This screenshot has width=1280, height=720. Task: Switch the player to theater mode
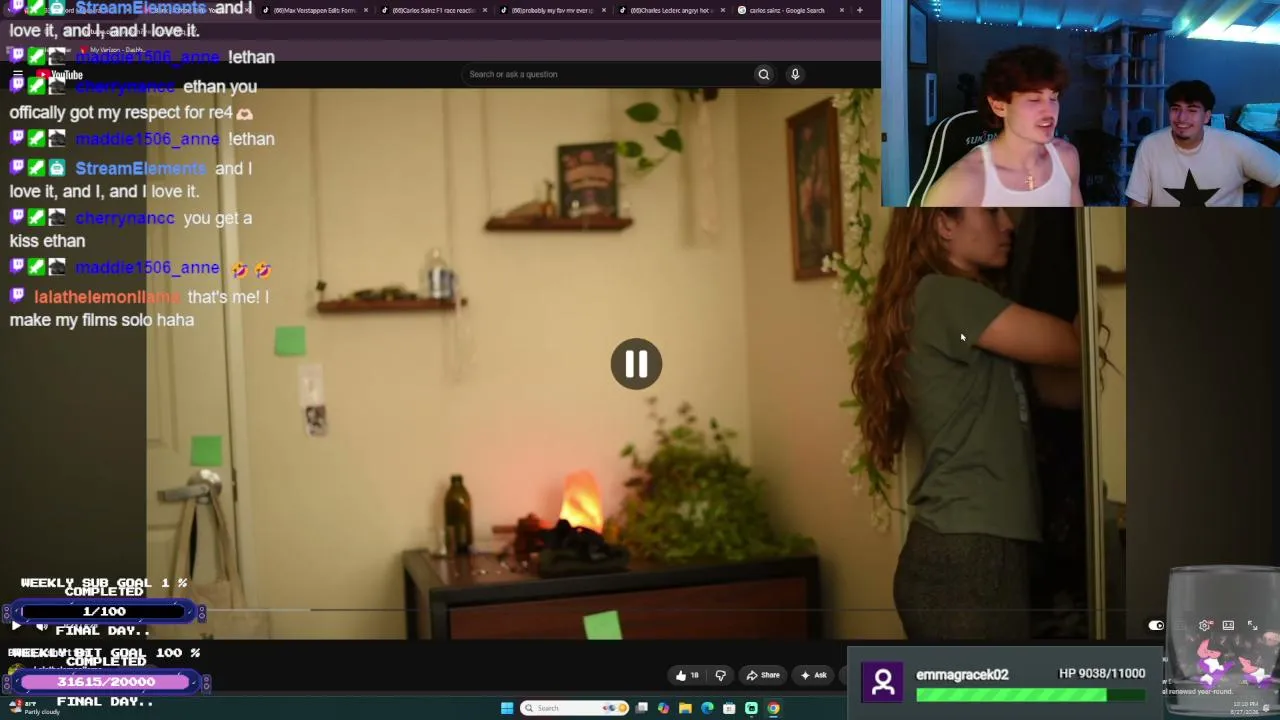[1228, 625]
